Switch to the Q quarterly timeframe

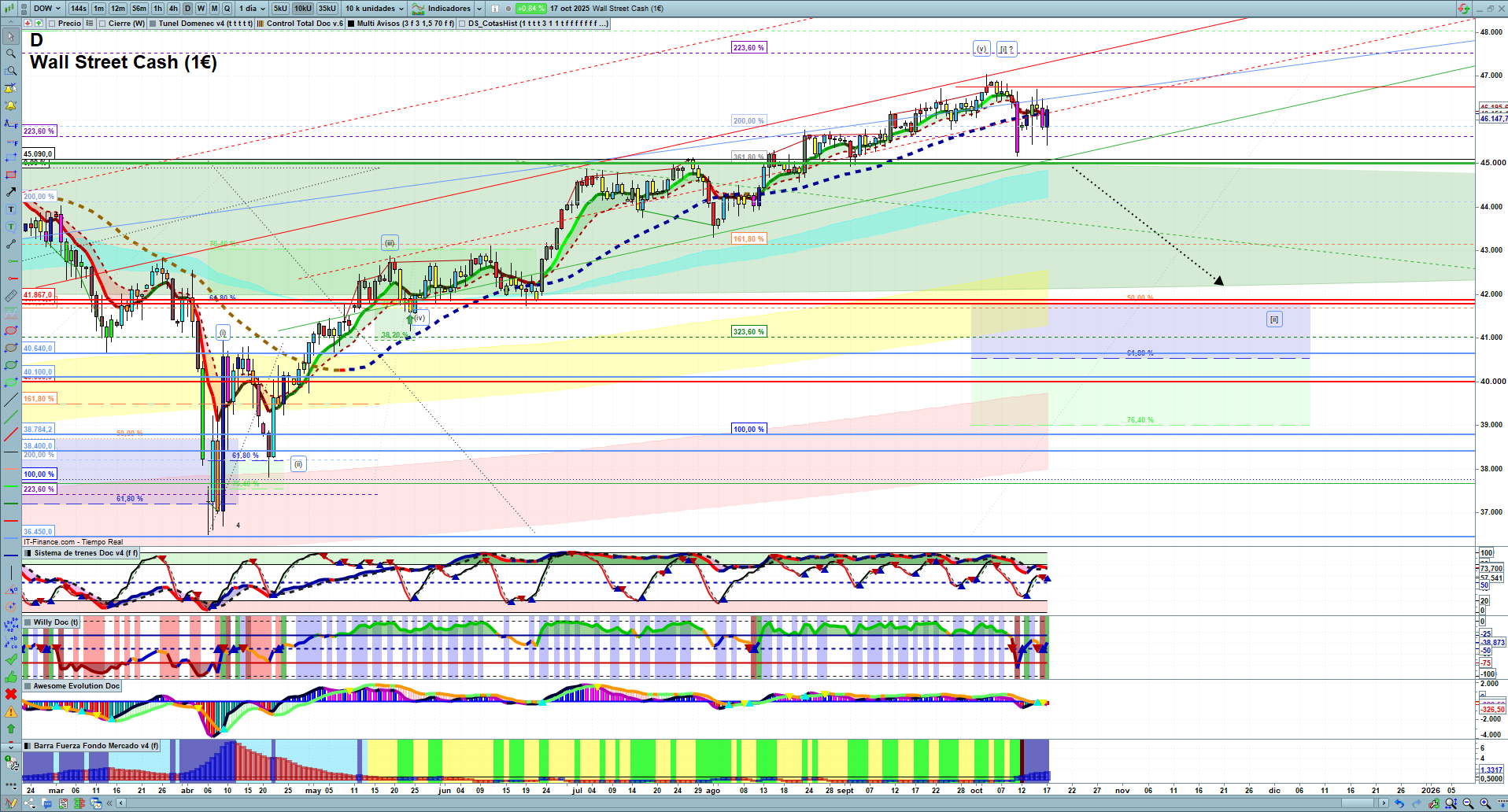point(227,9)
